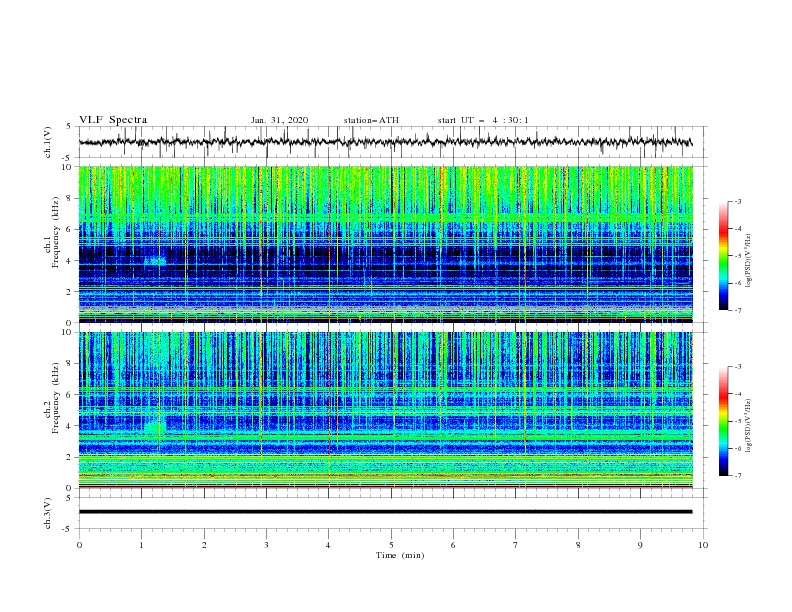The height and width of the screenshot is (612, 792).
Task: Click the "-7" label on the ch.1 color bar
Action: click(x=738, y=310)
